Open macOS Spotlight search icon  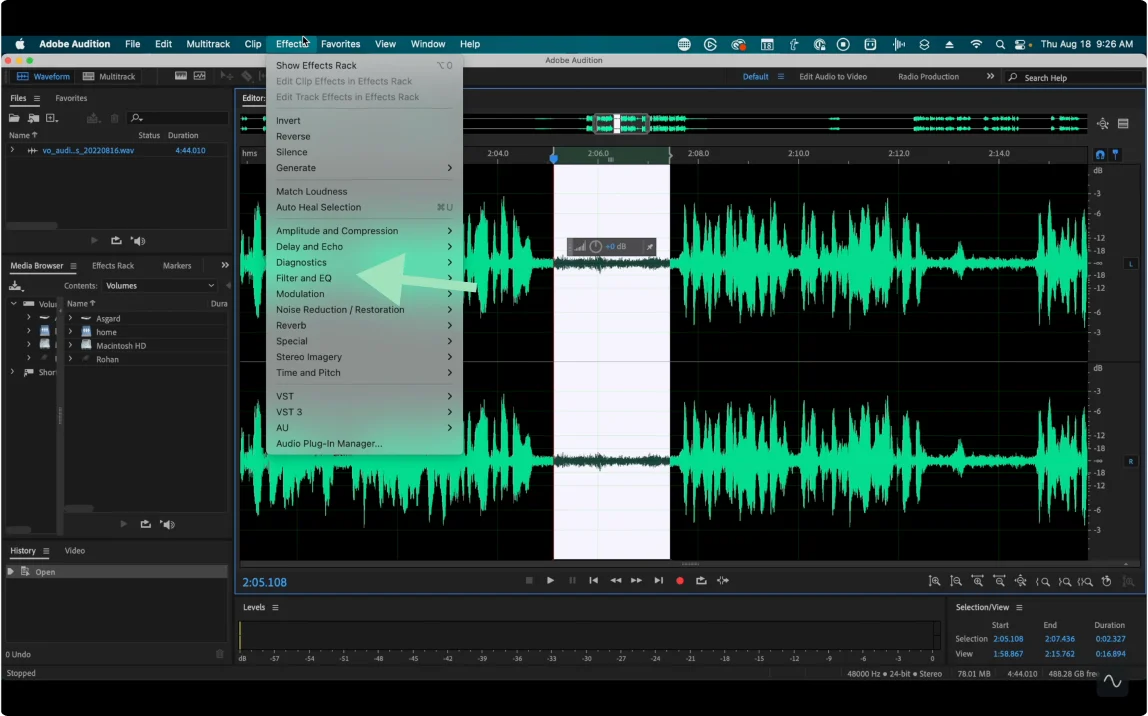click(x=999, y=44)
